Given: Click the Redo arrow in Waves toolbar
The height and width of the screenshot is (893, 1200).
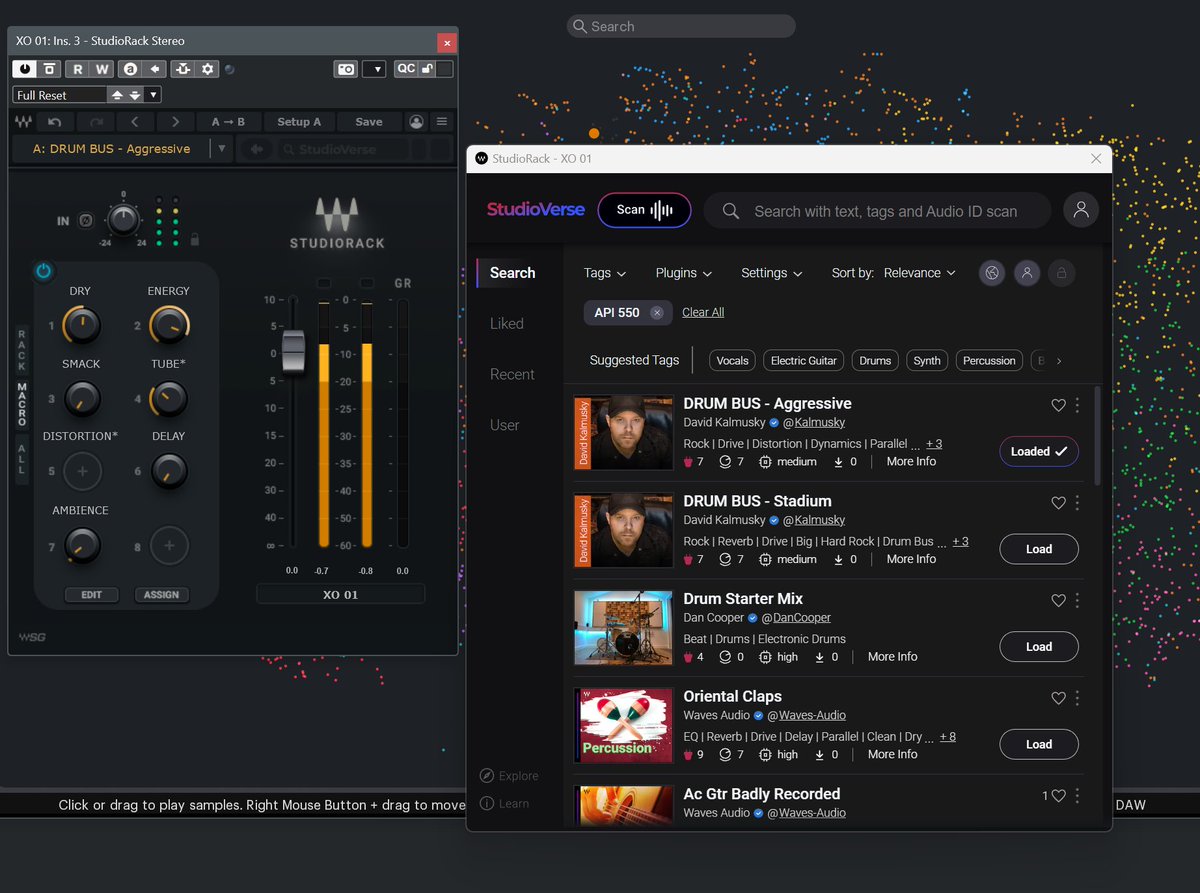Looking at the screenshot, I should (97, 122).
